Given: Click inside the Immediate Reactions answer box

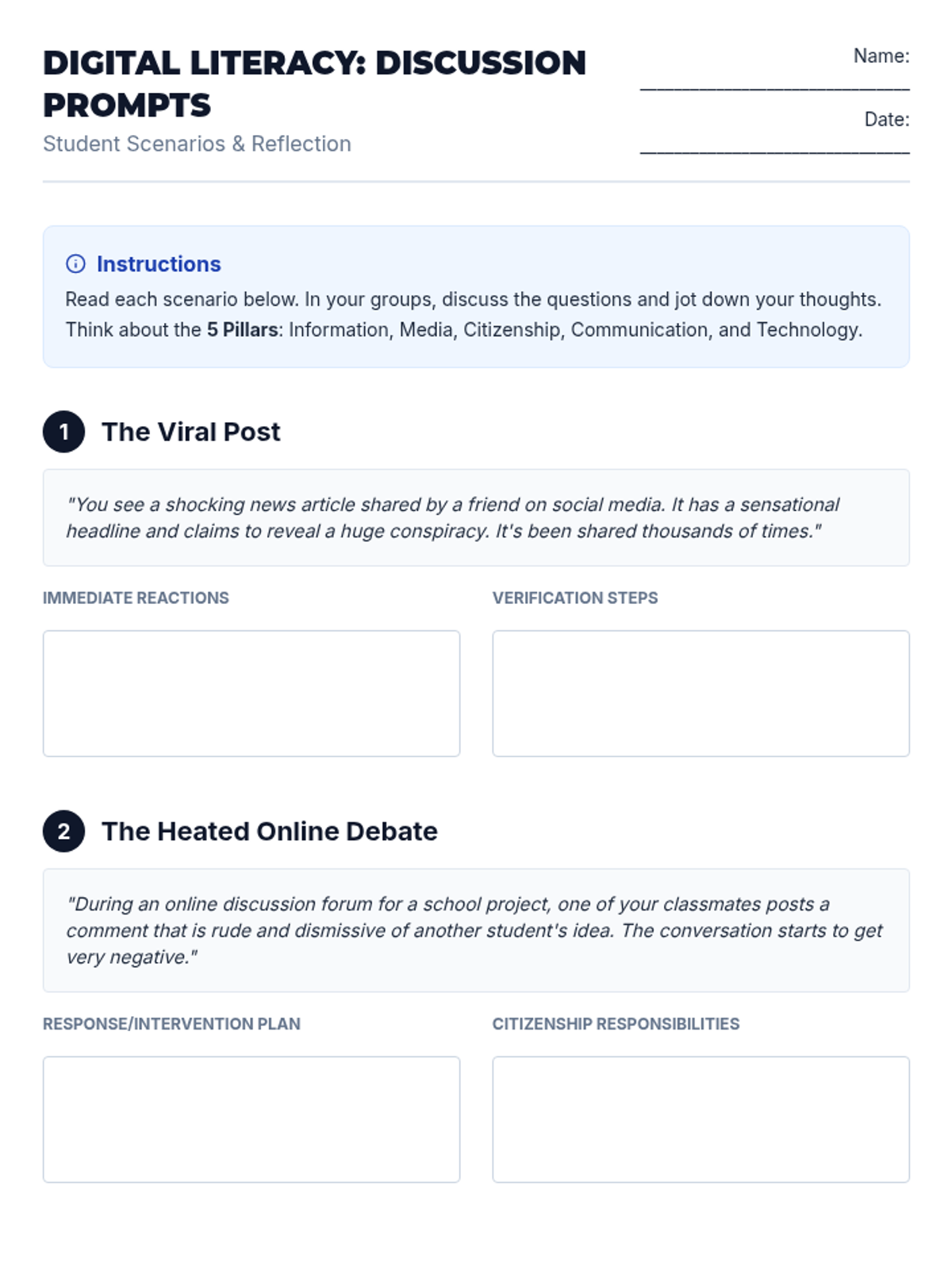Looking at the screenshot, I should 251,693.
